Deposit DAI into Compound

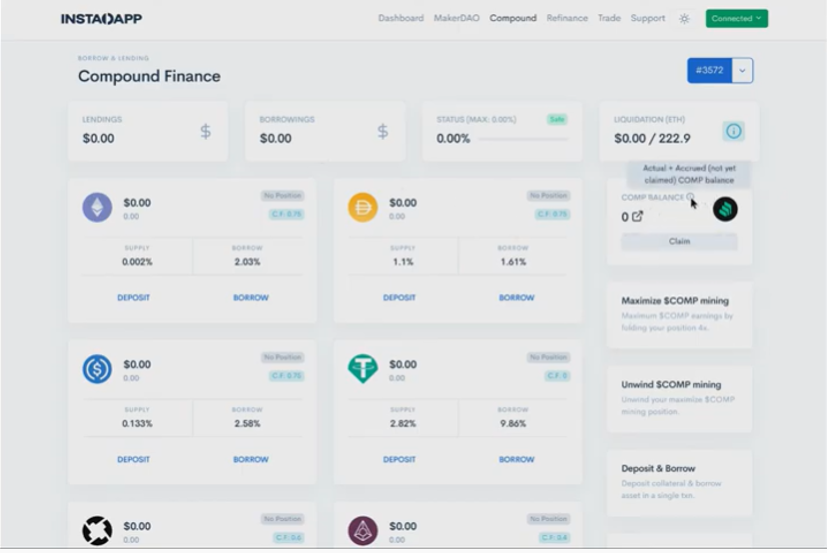coord(399,298)
